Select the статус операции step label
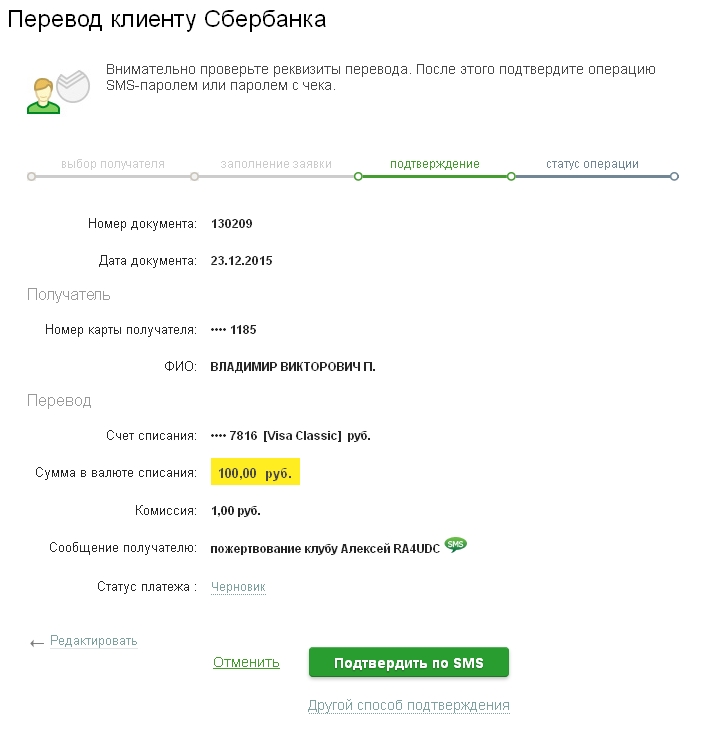The height and width of the screenshot is (736, 722). point(592,164)
